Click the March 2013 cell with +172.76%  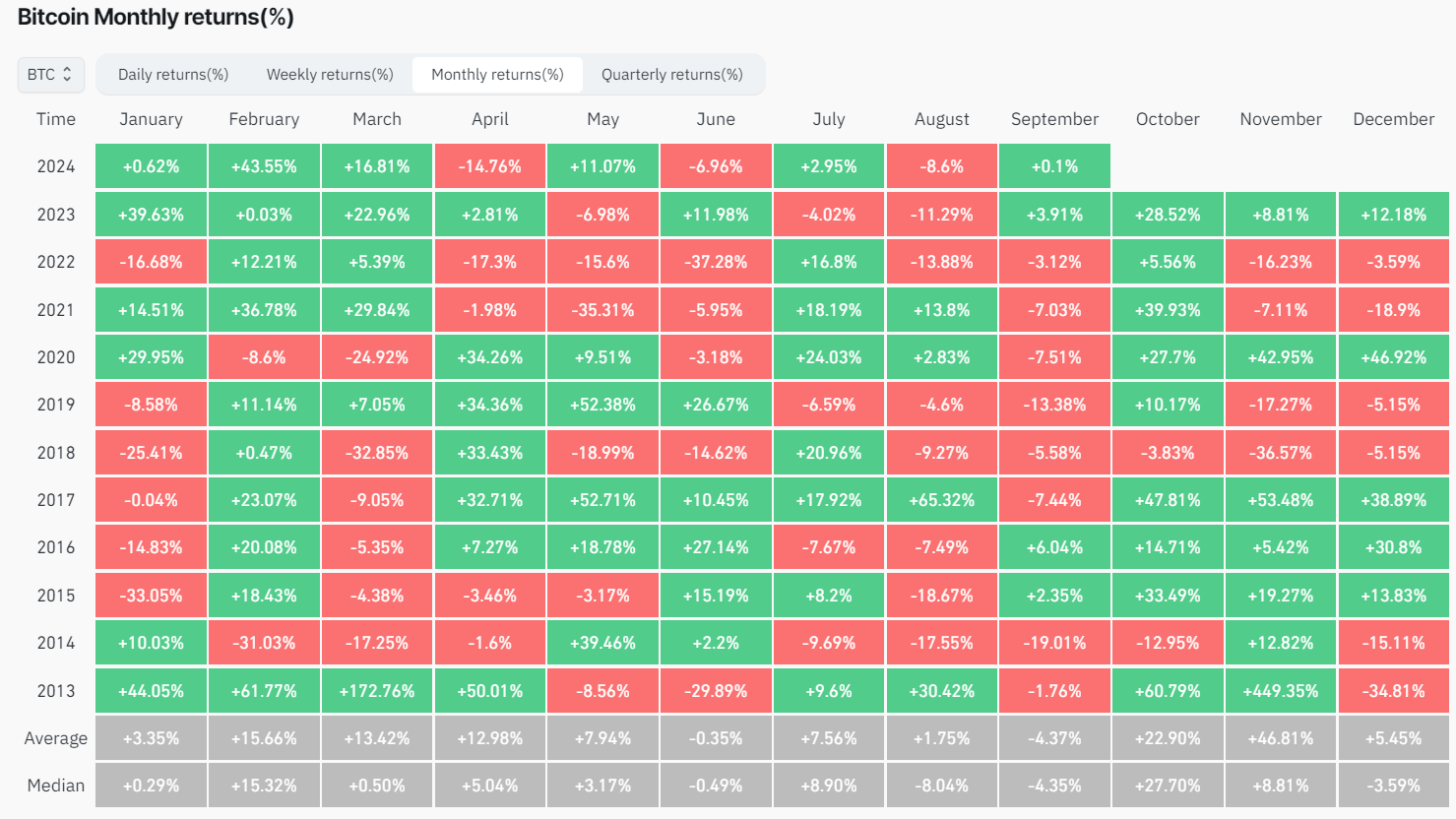pos(376,690)
